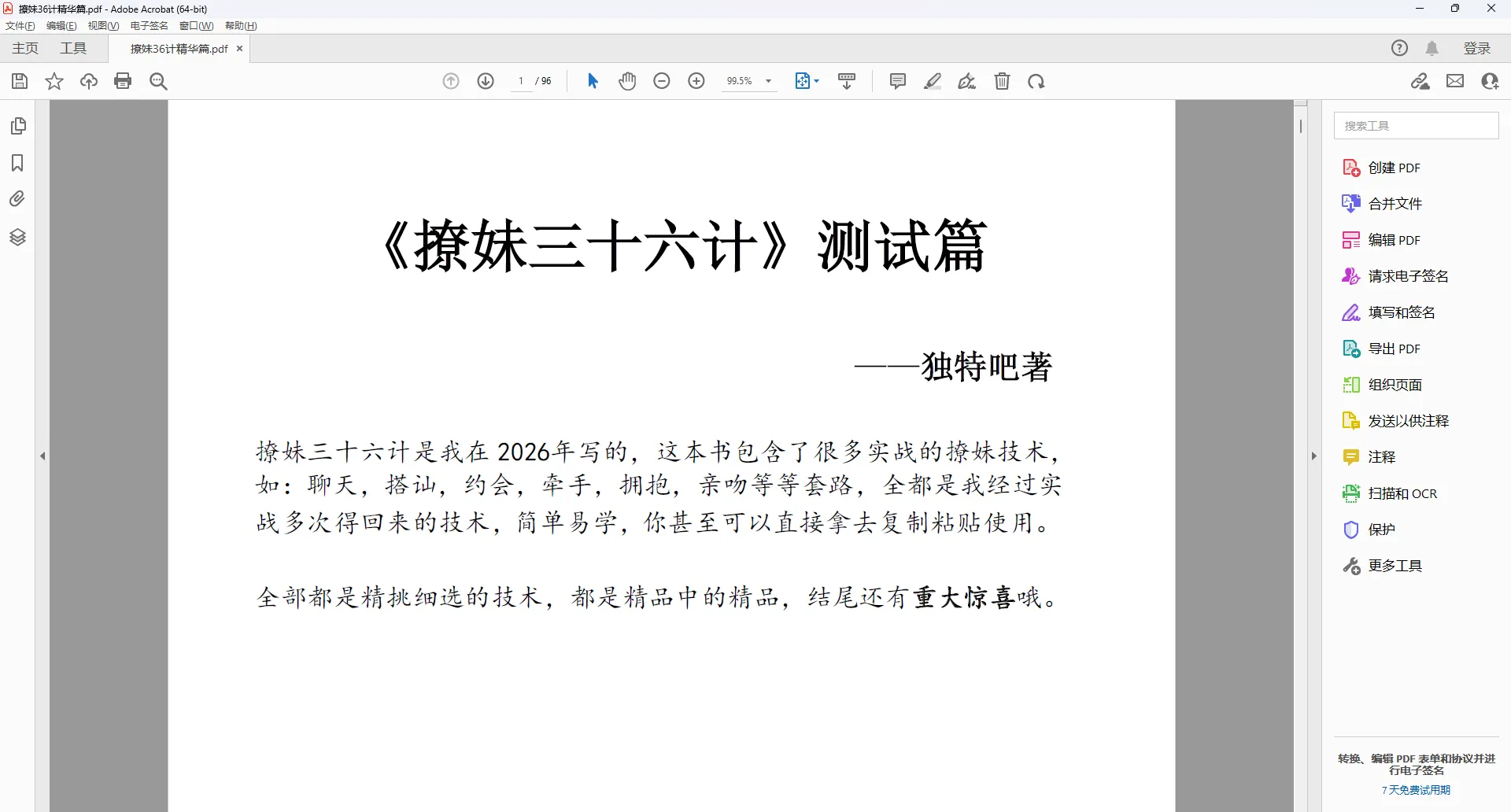The image size is (1511, 812).
Task: Open page thumbnails panel
Action: (18, 126)
